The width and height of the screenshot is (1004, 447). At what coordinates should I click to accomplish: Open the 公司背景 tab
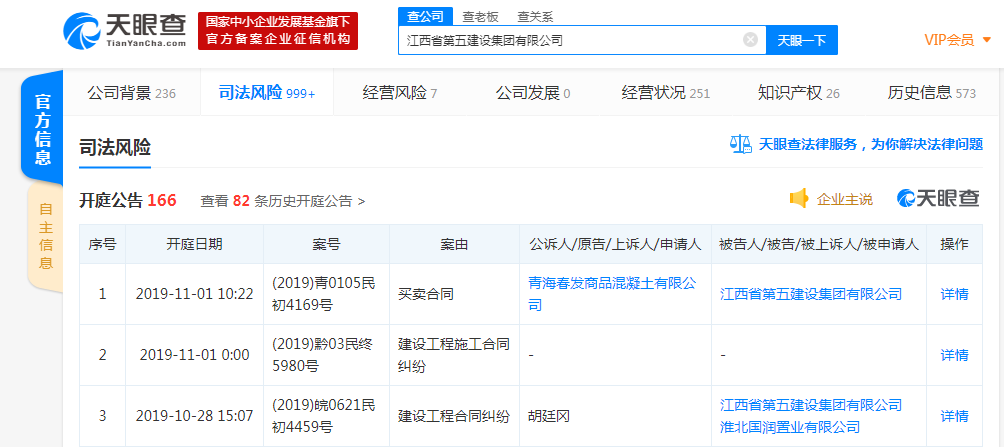pyautogui.click(x=131, y=93)
